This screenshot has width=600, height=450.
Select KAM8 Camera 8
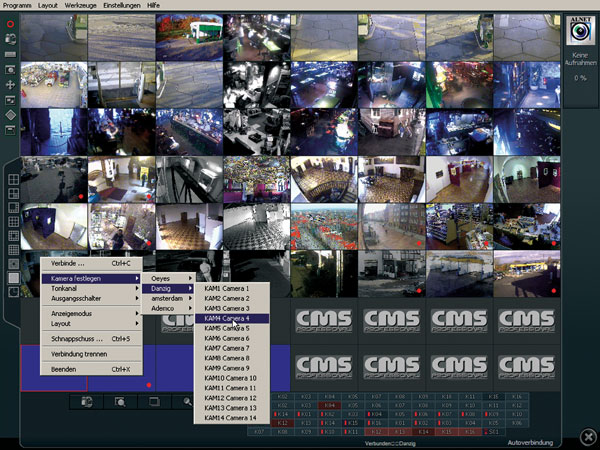232,358
